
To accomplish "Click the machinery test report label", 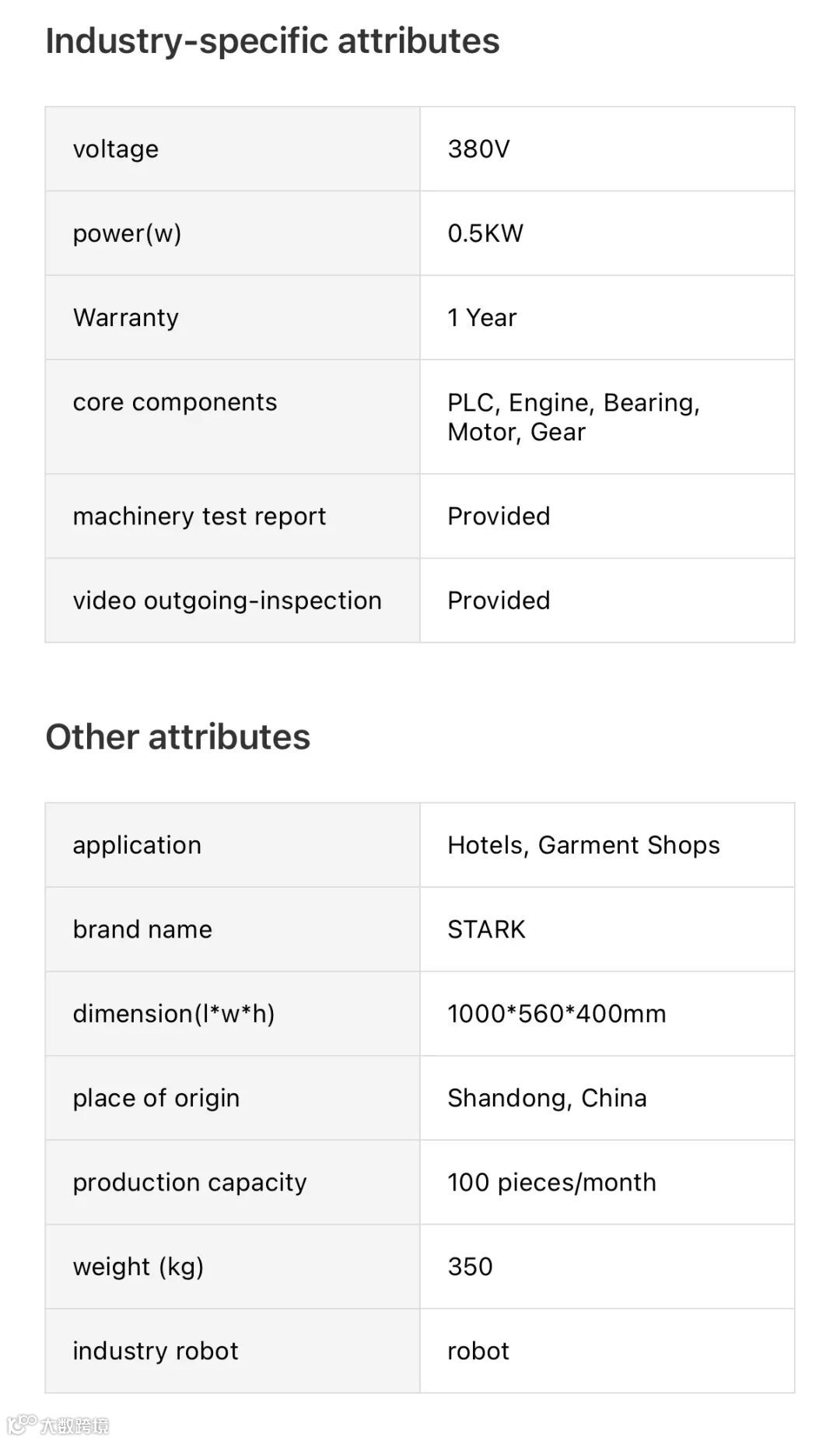I will click(x=199, y=516).
